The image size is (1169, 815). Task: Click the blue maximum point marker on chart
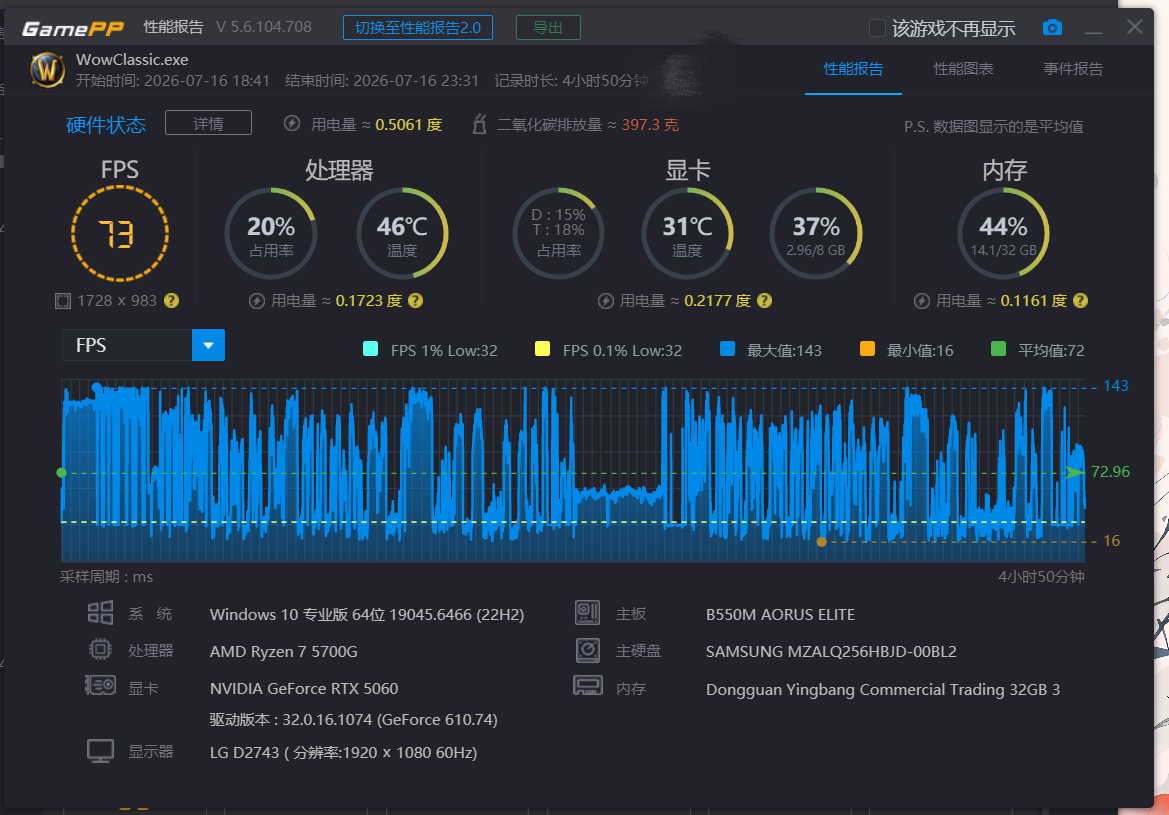96,387
